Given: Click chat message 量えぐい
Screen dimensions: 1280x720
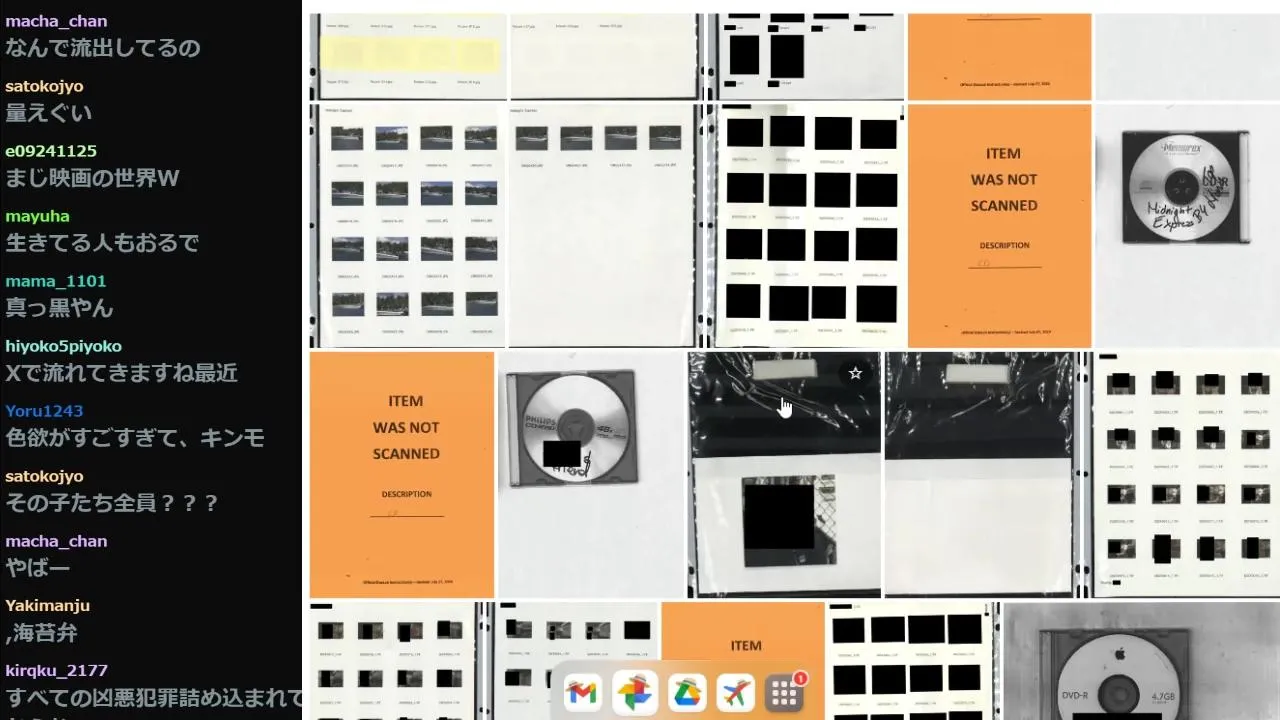Looking at the screenshot, I should pyautogui.click(x=49, y=113).
